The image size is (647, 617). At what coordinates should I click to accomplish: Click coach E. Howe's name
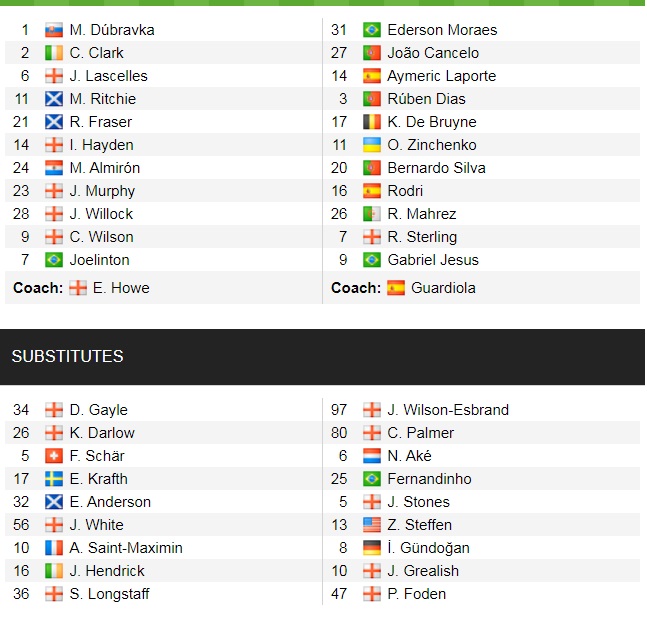tap(121, 288)
